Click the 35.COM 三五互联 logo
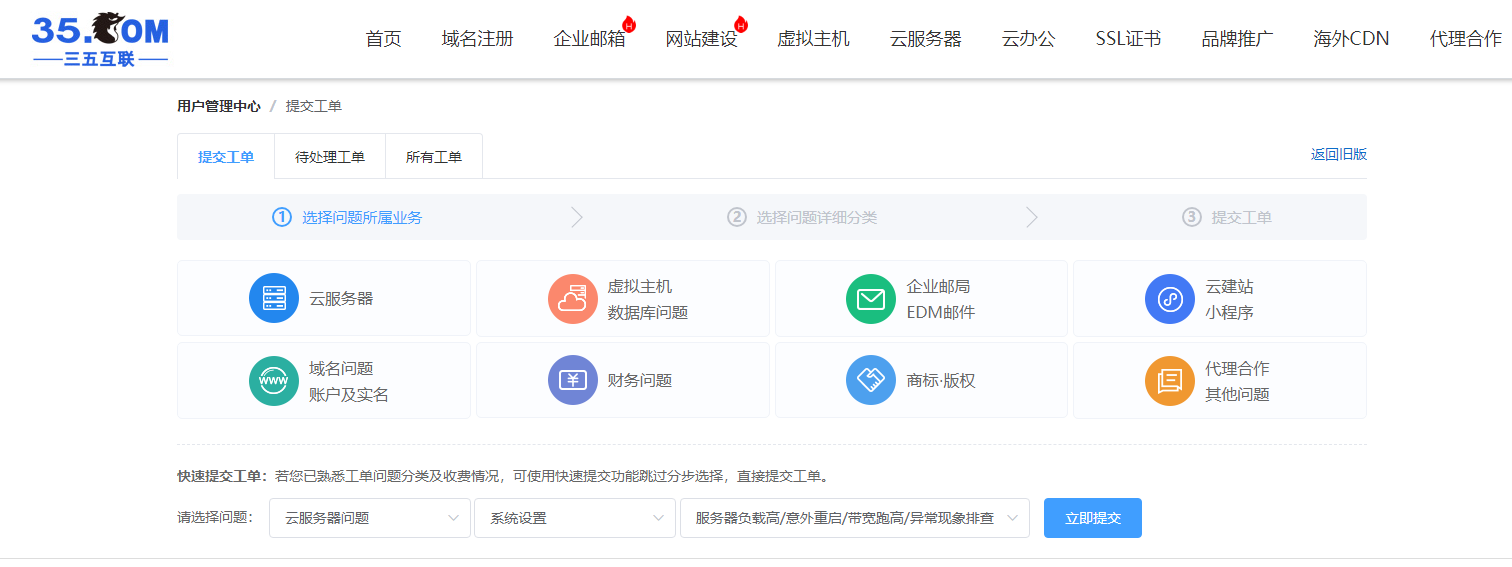Image resolution: width=1512 pixels, height=567 pixels. click(x=100, y=39)
